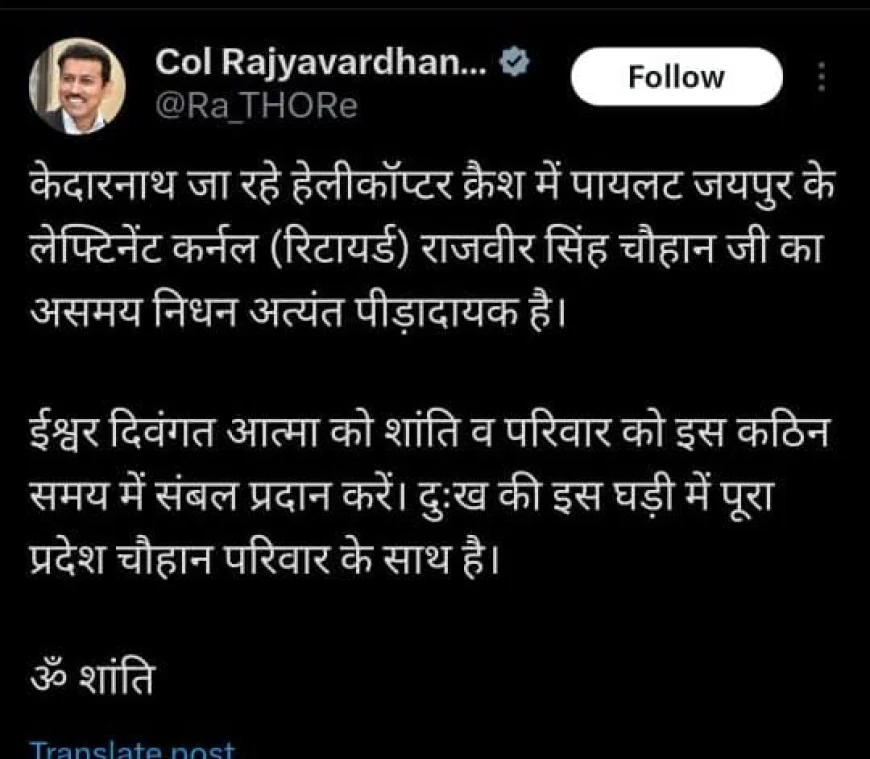Viewport: 870px width, 759px height.
Task: Click the blue verified badge icon
Action: (514, 62)
